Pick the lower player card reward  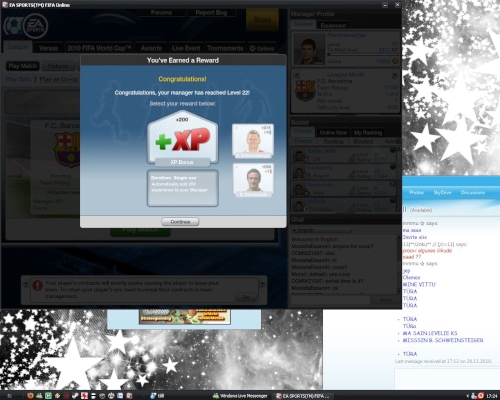[x=253, y=180]
